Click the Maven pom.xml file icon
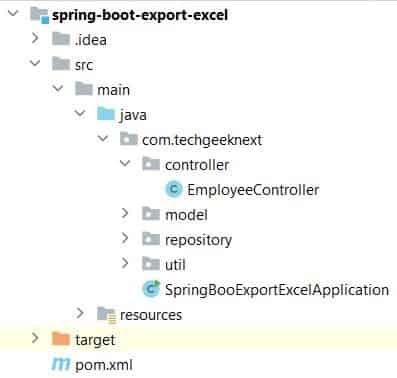Viewport: 397px width, 378px height. pyautogui.click(x=61, y=365)
